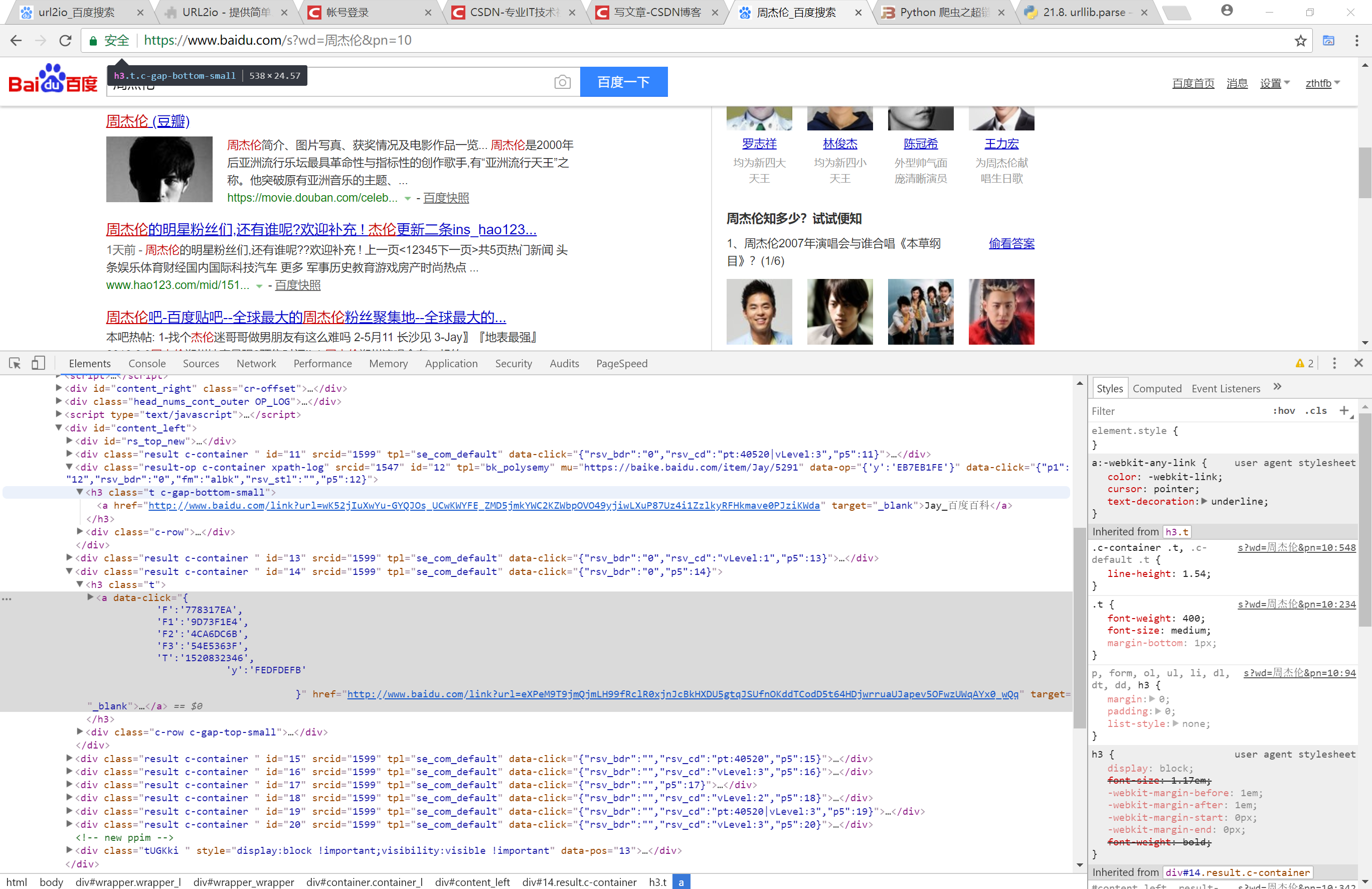Open the Sources panel tab
1372x889 pixels.
click(x=201, y=363)
